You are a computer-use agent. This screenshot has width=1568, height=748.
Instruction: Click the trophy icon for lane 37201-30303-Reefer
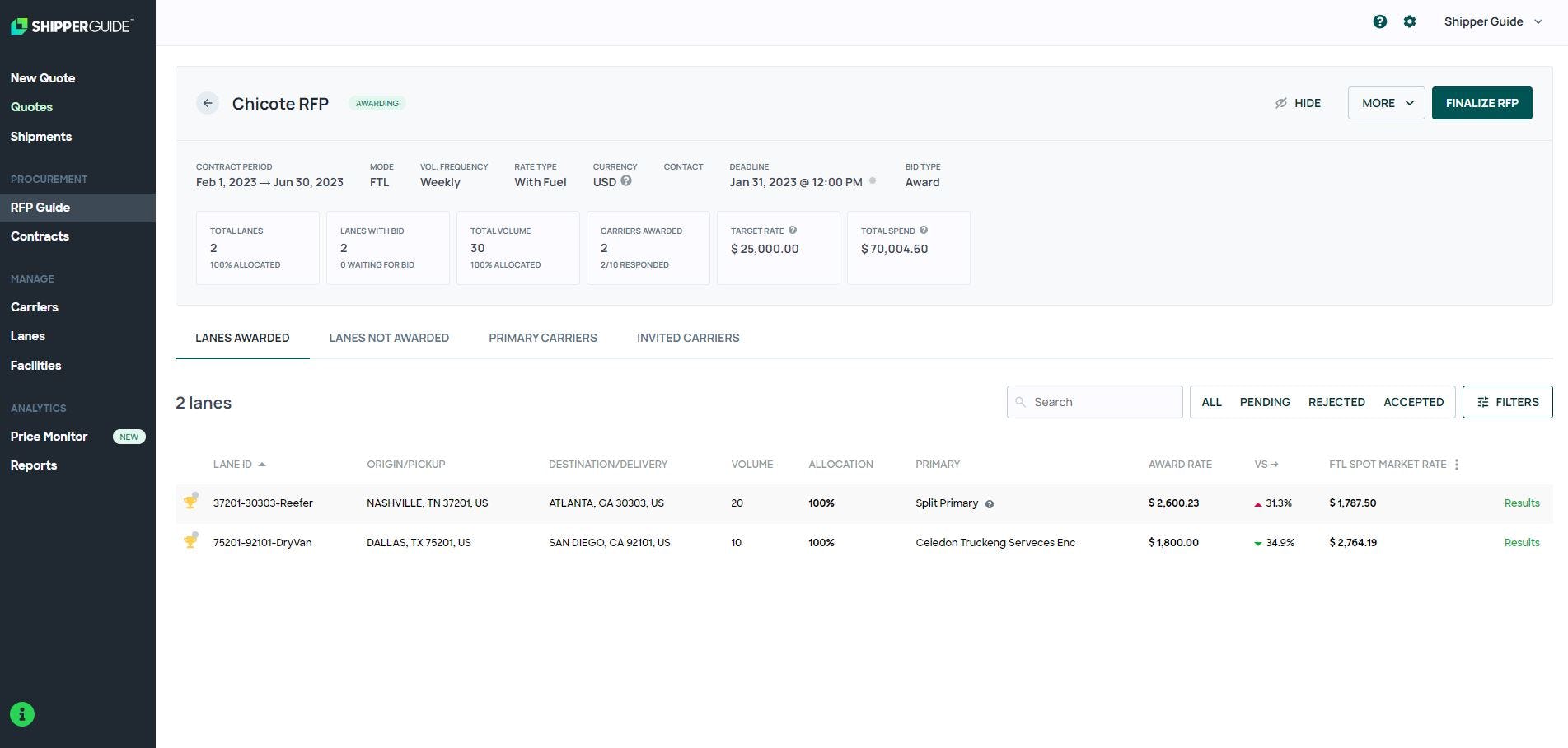190,501
